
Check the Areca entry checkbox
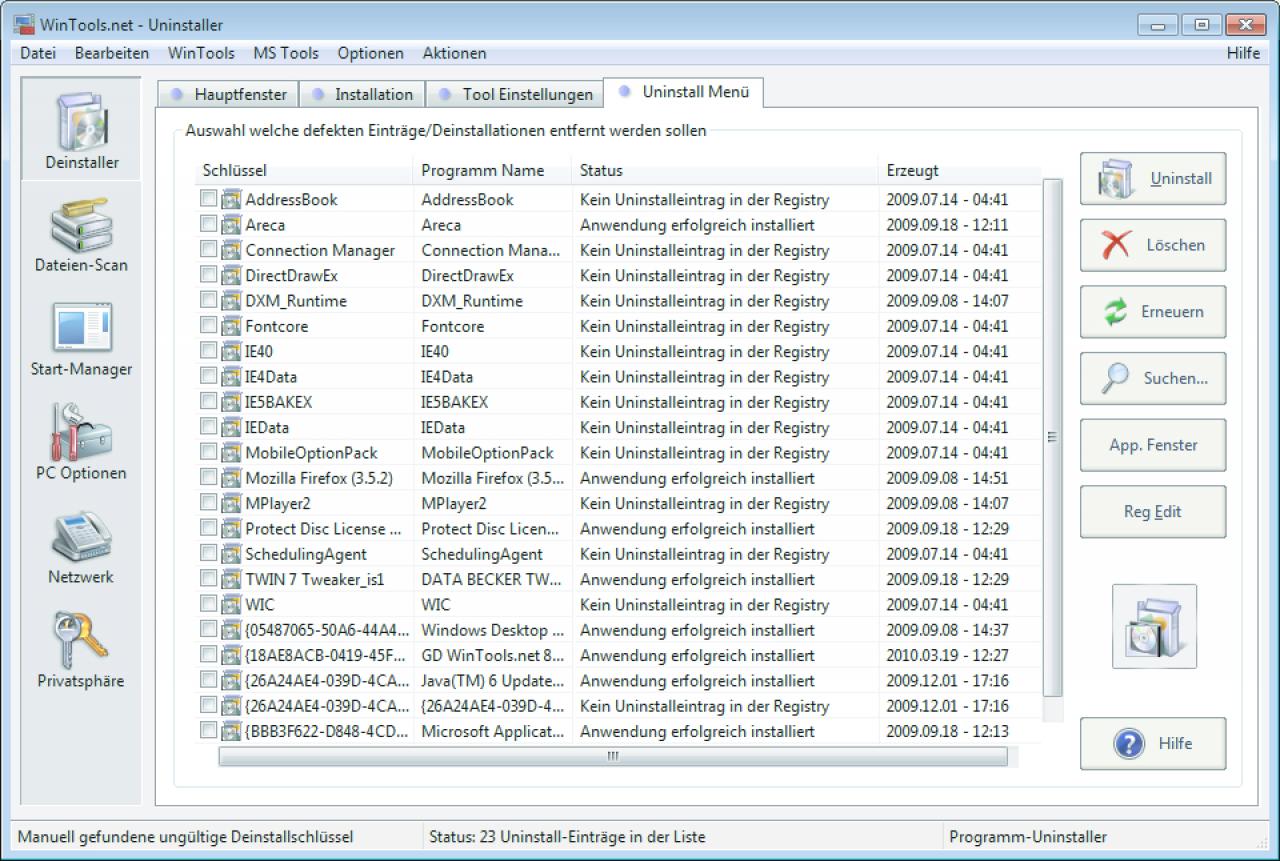tap(208, 224)
